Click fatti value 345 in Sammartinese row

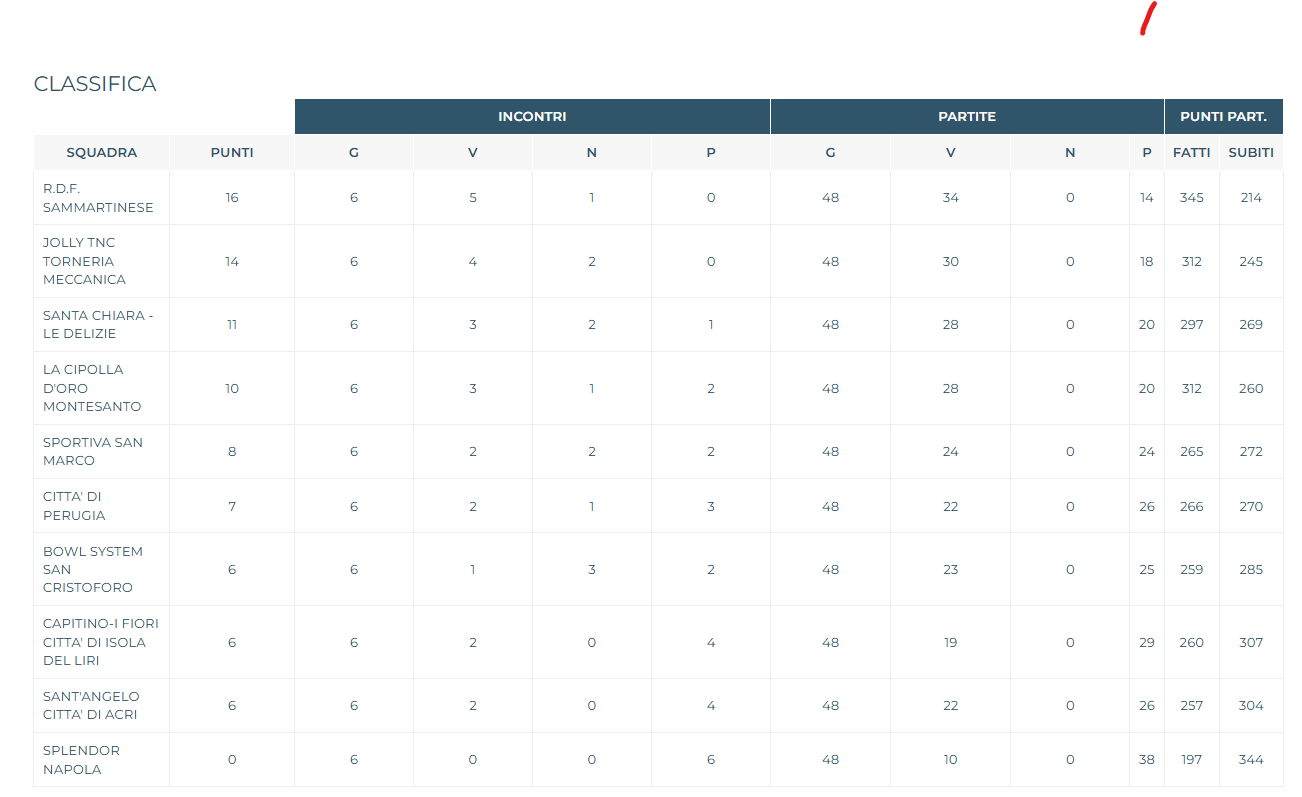click(1192, 198)
